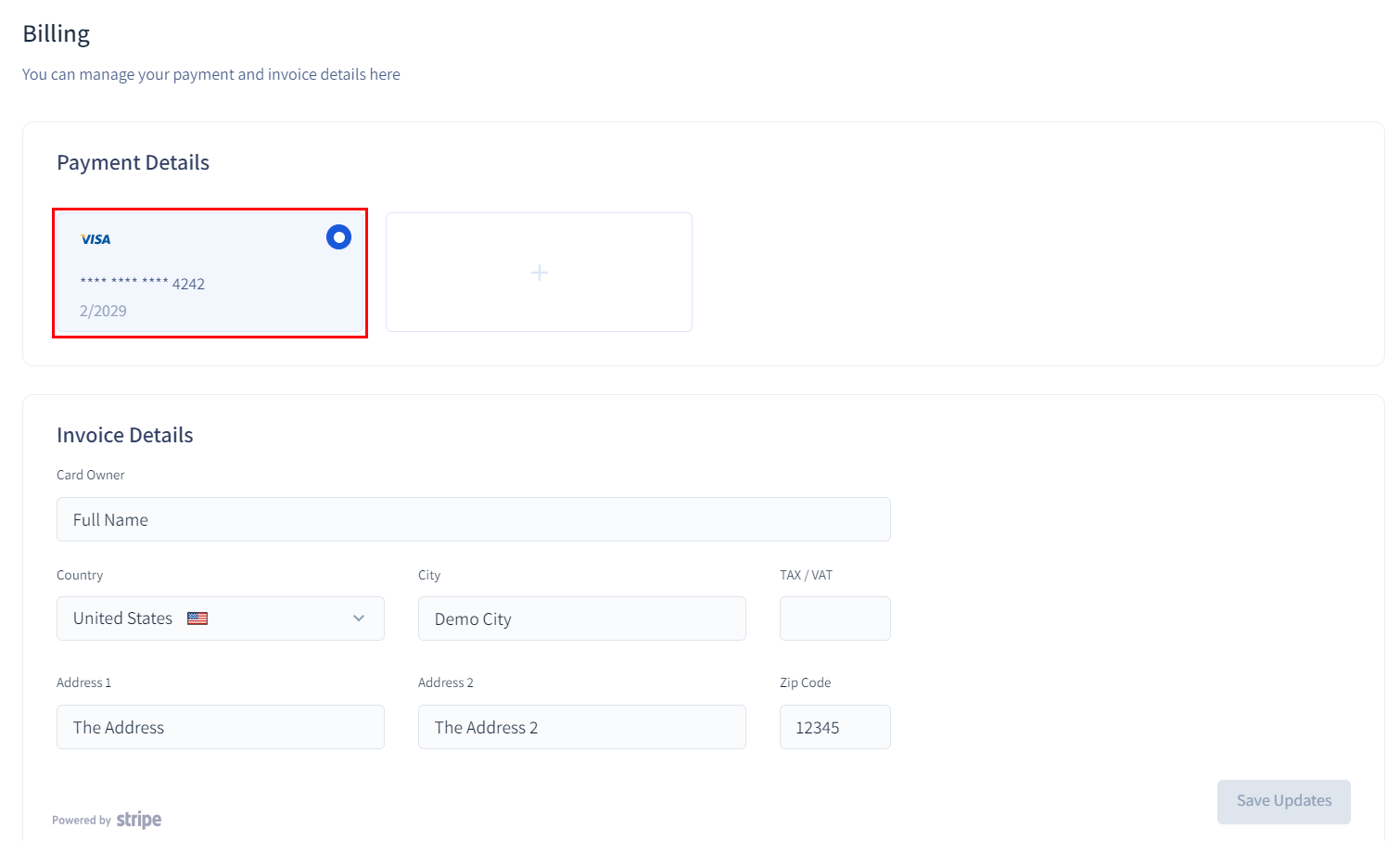Click the card number ending in 4242
This screenshot has width=1400, height=841.
tap(143, 284)
